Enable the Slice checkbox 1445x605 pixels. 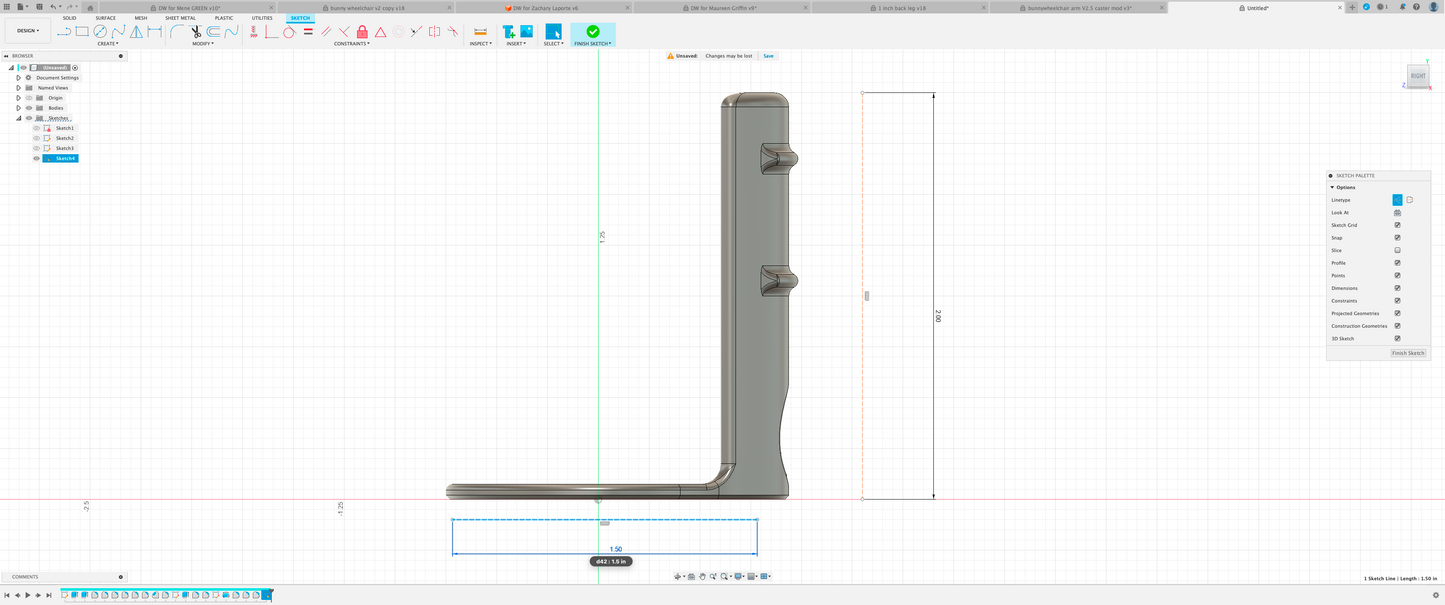1397,251
